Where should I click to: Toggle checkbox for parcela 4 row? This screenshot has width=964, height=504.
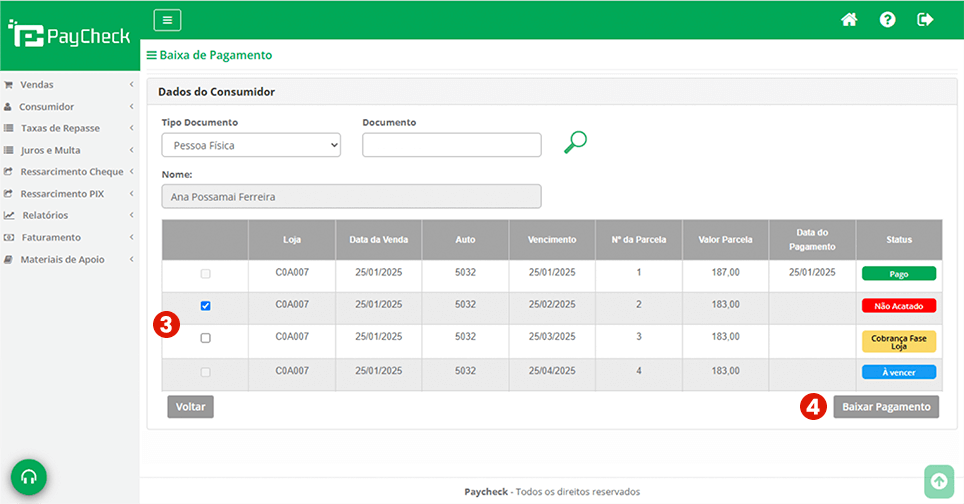pyautogui.click(x=205, y=372)
